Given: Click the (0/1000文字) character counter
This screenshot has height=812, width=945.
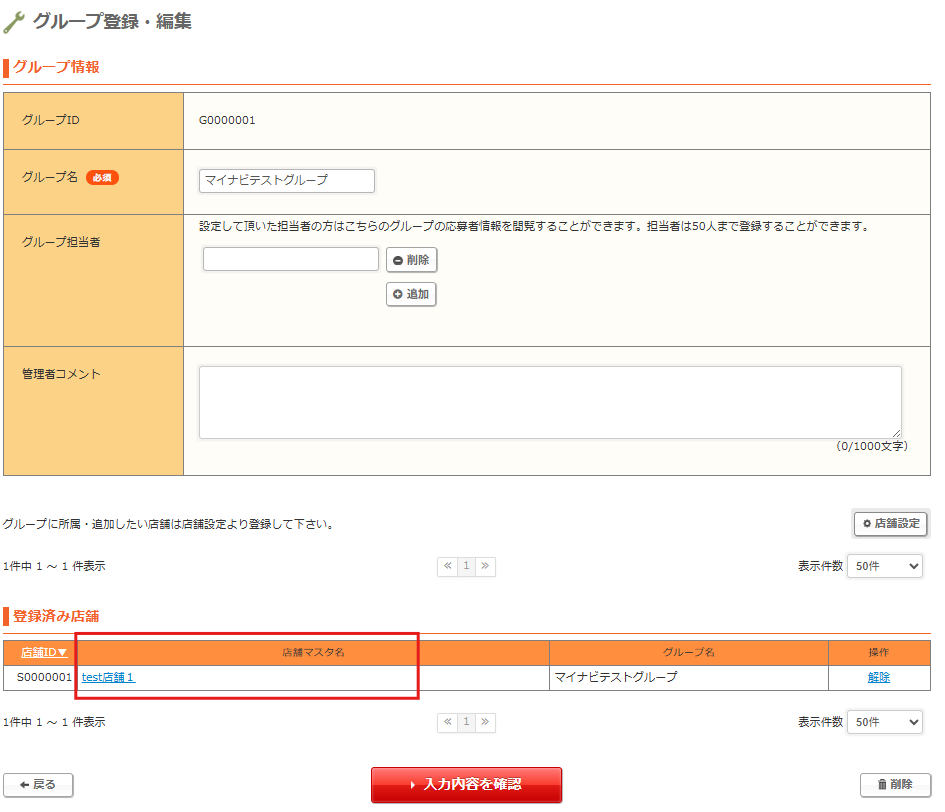Looking at the screenshot, I should click(x=871, y=446).
